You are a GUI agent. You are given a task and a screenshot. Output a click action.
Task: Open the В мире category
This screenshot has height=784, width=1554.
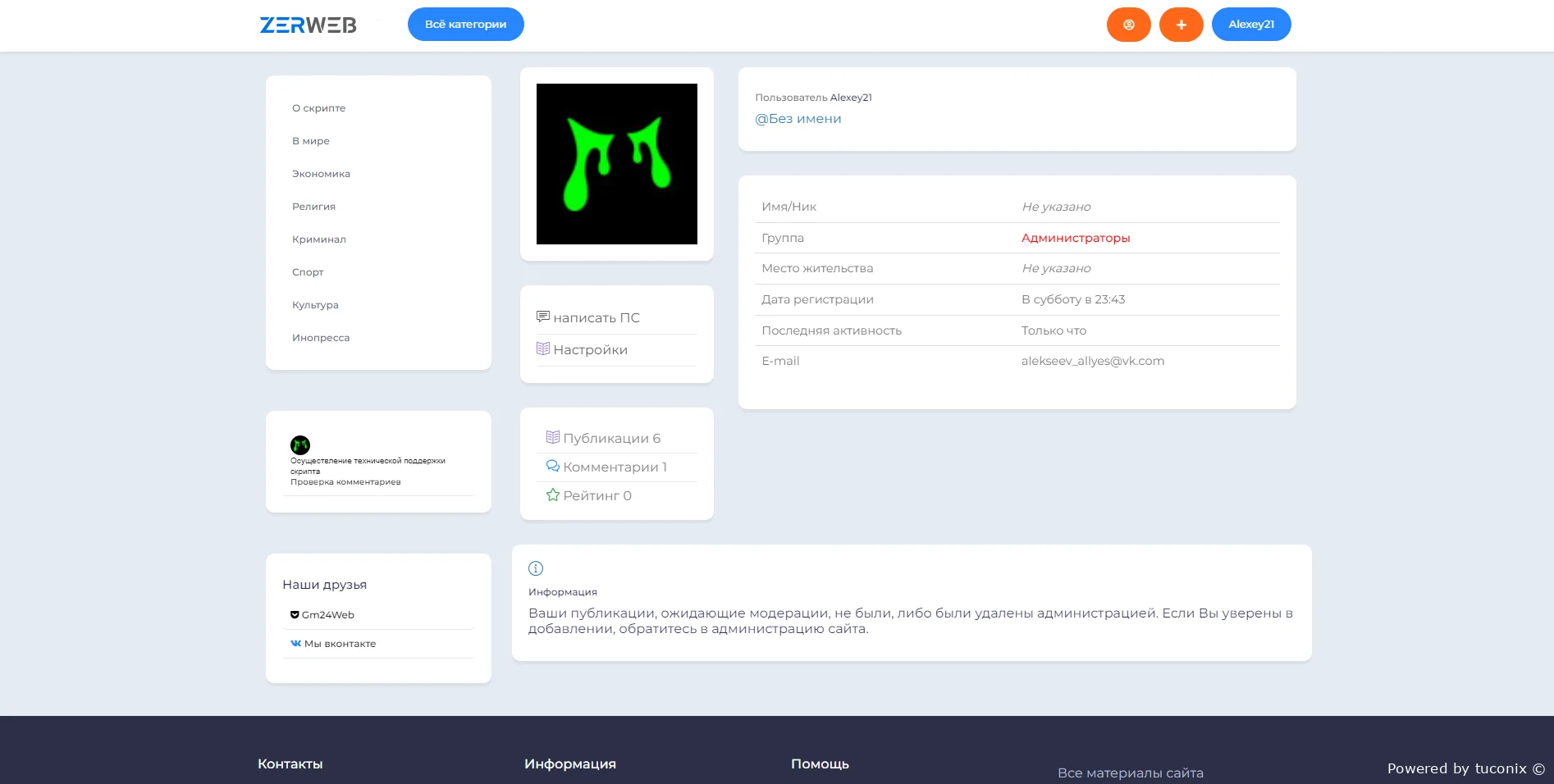tap(310, 141)
